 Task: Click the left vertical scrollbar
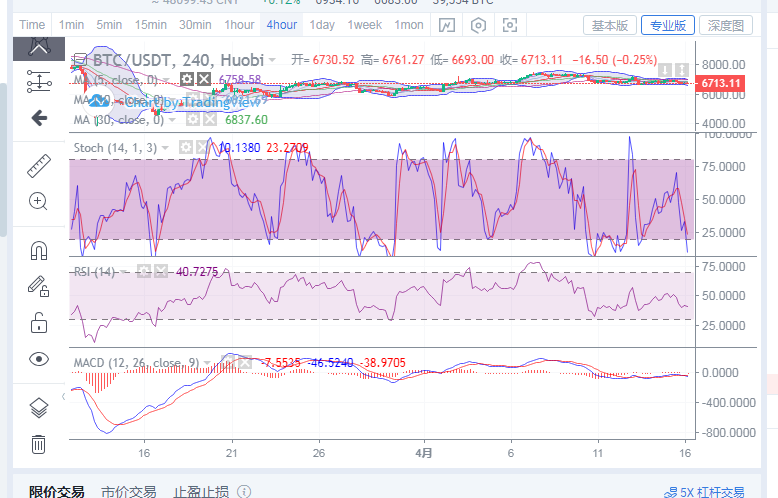click(x=3, y=159)
